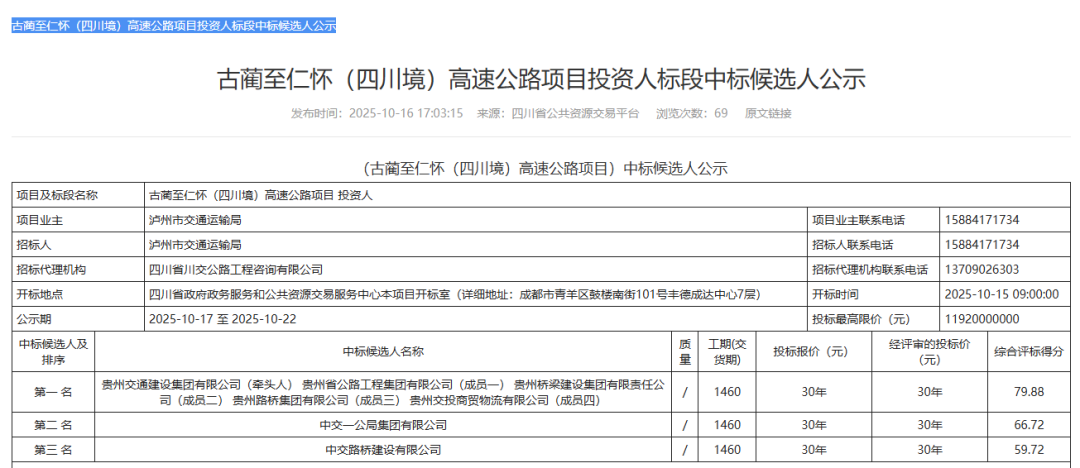Click 投标报价 30年 in 第一名 row
The width and height of the screenshot is (1080, 468).
(x=814, y=392)
